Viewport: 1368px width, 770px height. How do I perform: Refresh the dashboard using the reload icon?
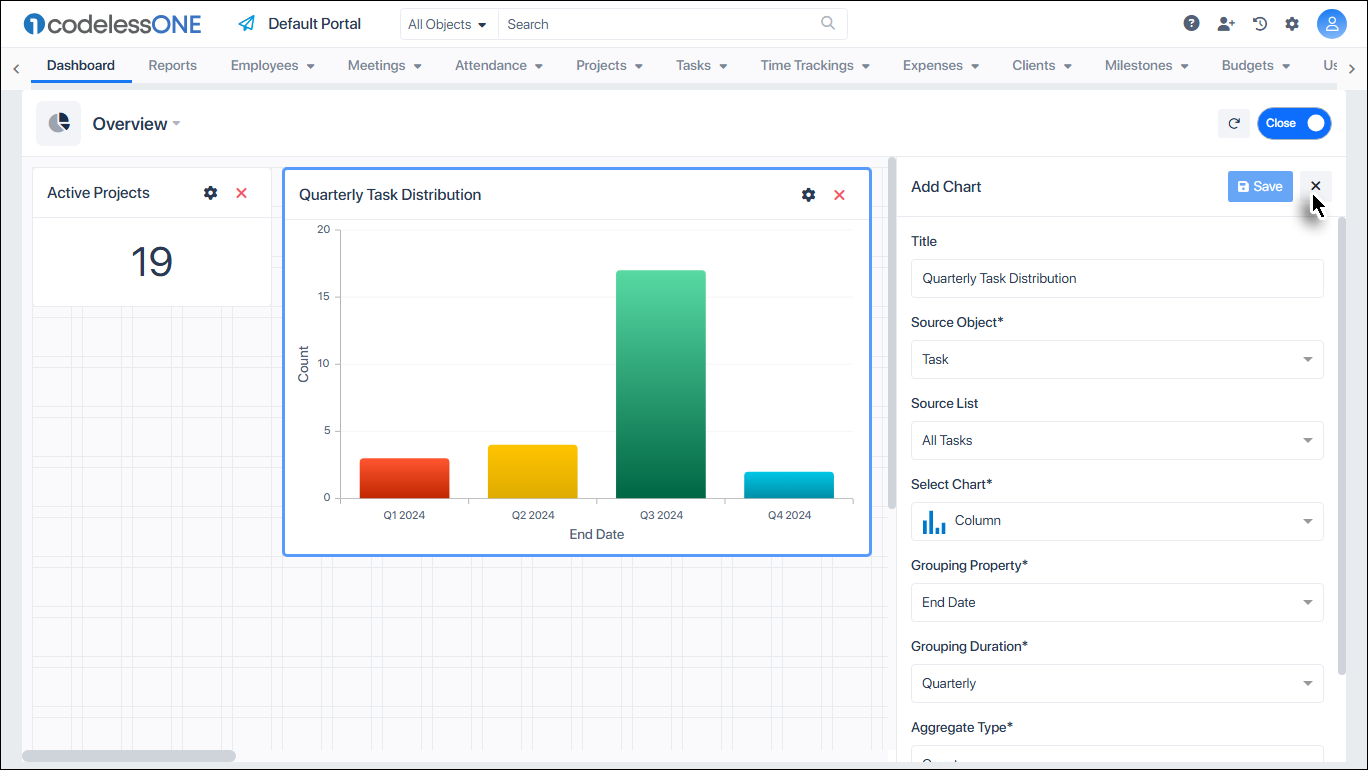click(x=1234, y=123)
